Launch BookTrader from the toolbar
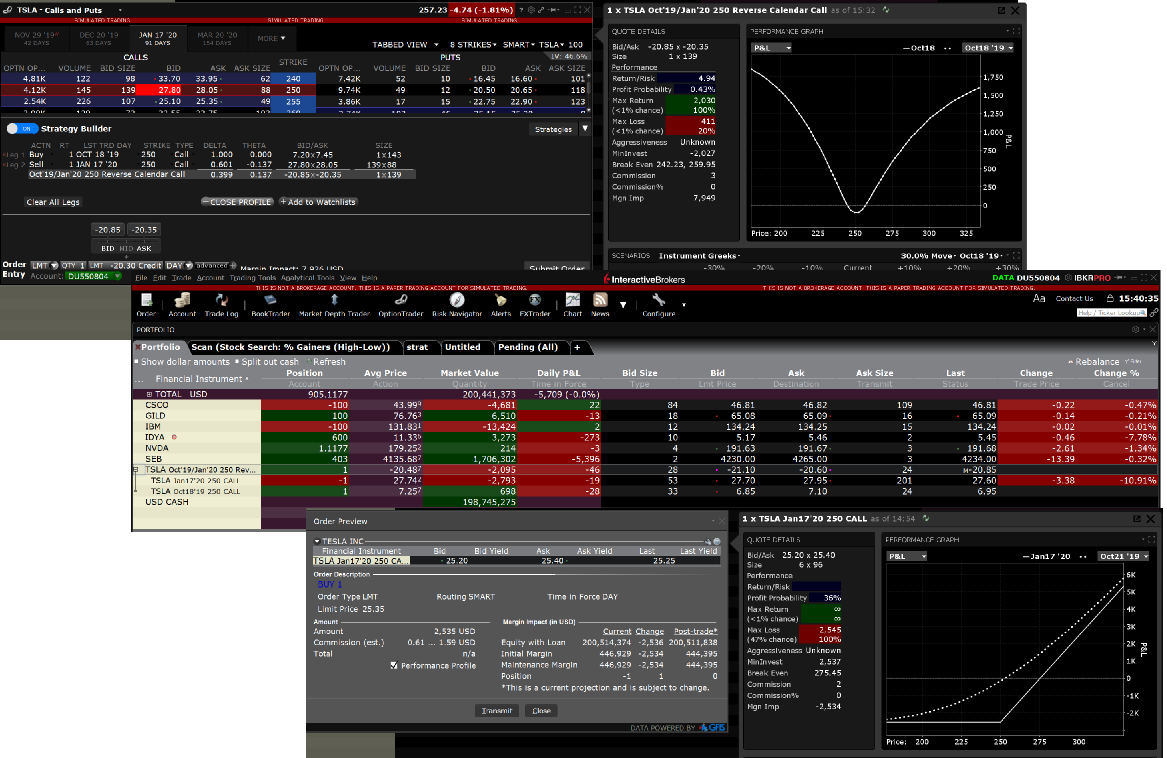This screenshot has width=1167, height=758. [270, 304]
